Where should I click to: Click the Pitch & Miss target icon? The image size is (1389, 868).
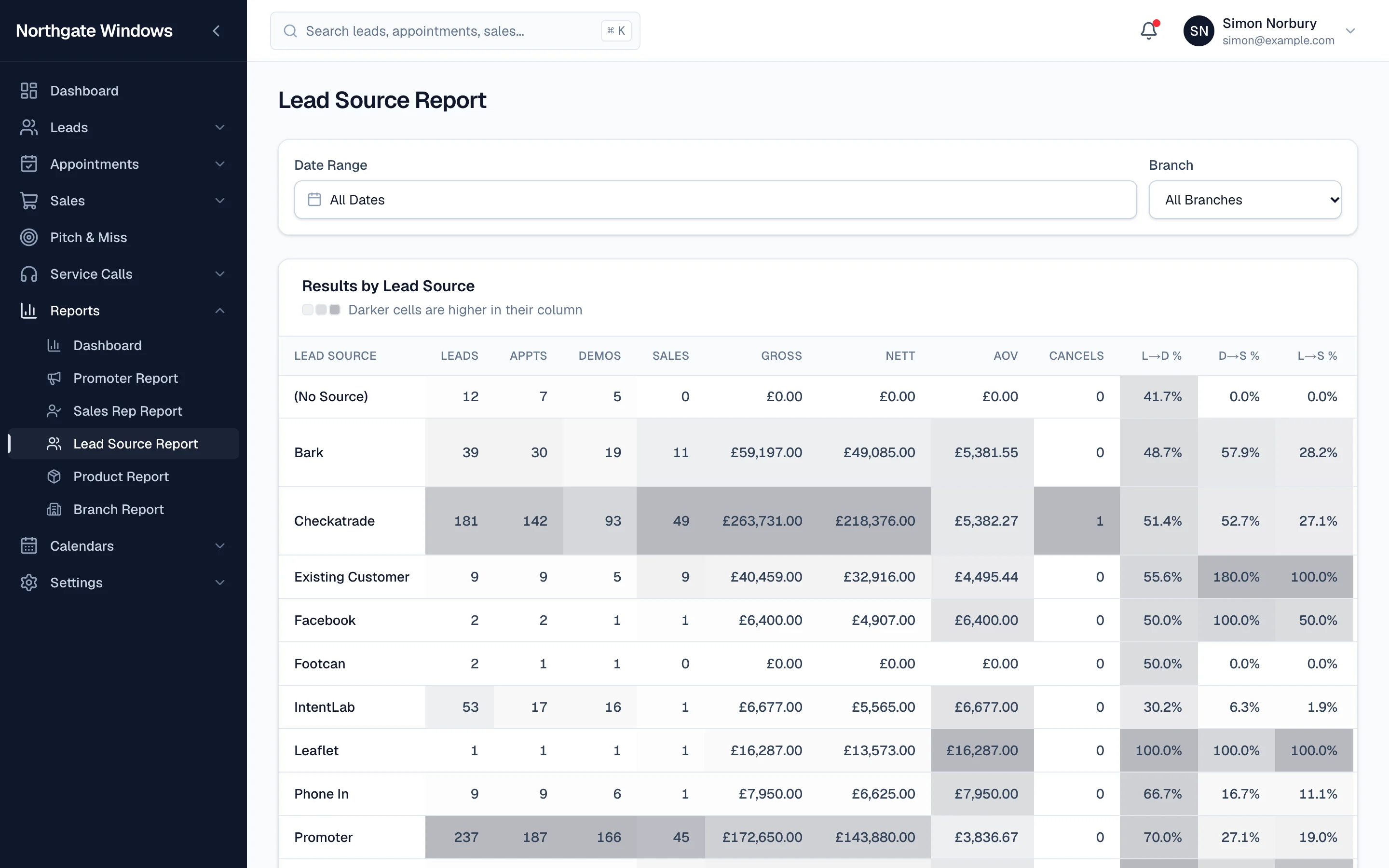[29, 238]
